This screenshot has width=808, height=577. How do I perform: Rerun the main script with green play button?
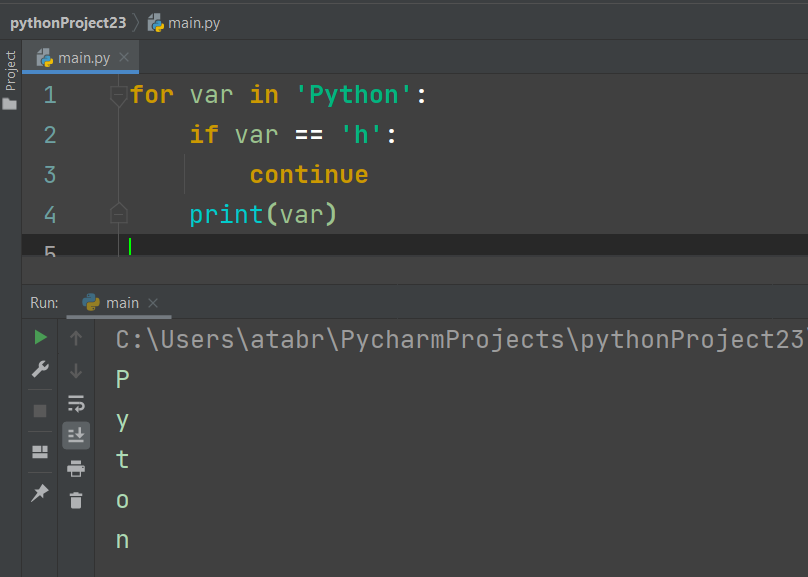(x=40, y=338)
